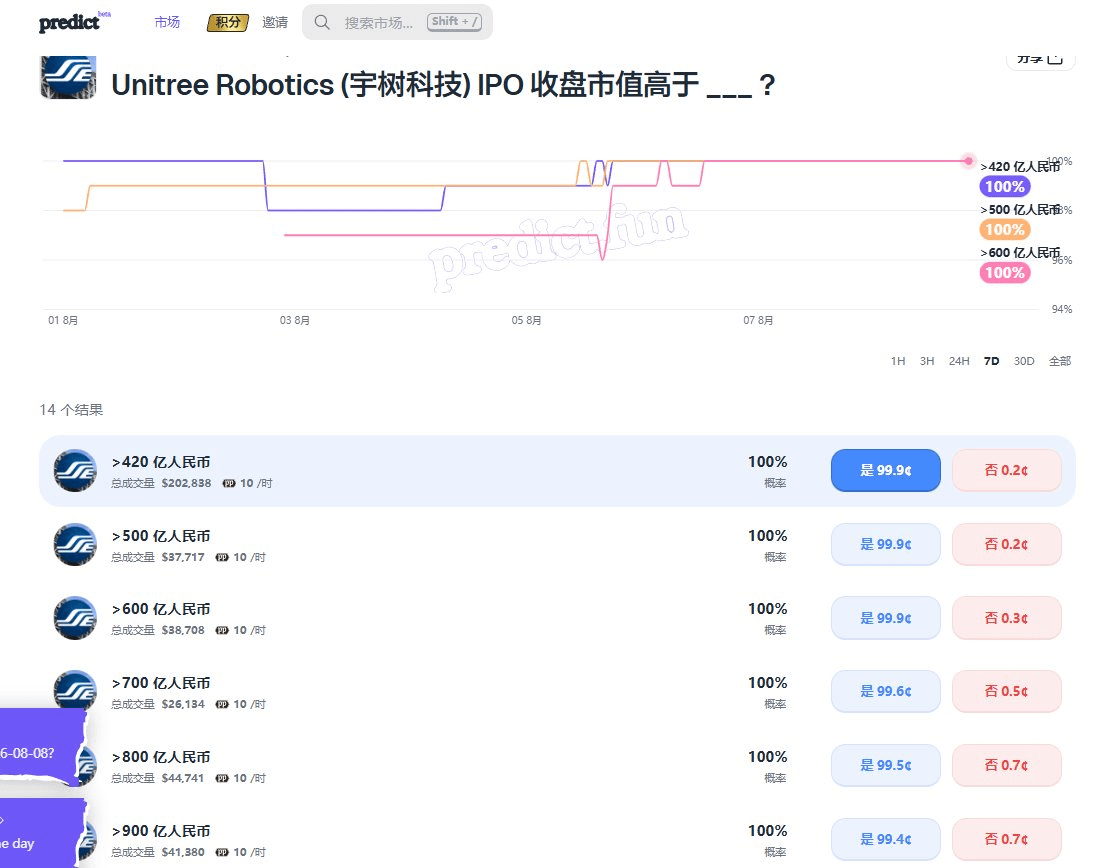Image resolution: width=1096 pixels, height=868 pixels.
Task: Click the 14 个结果 results count
Action: click(71, 410)
